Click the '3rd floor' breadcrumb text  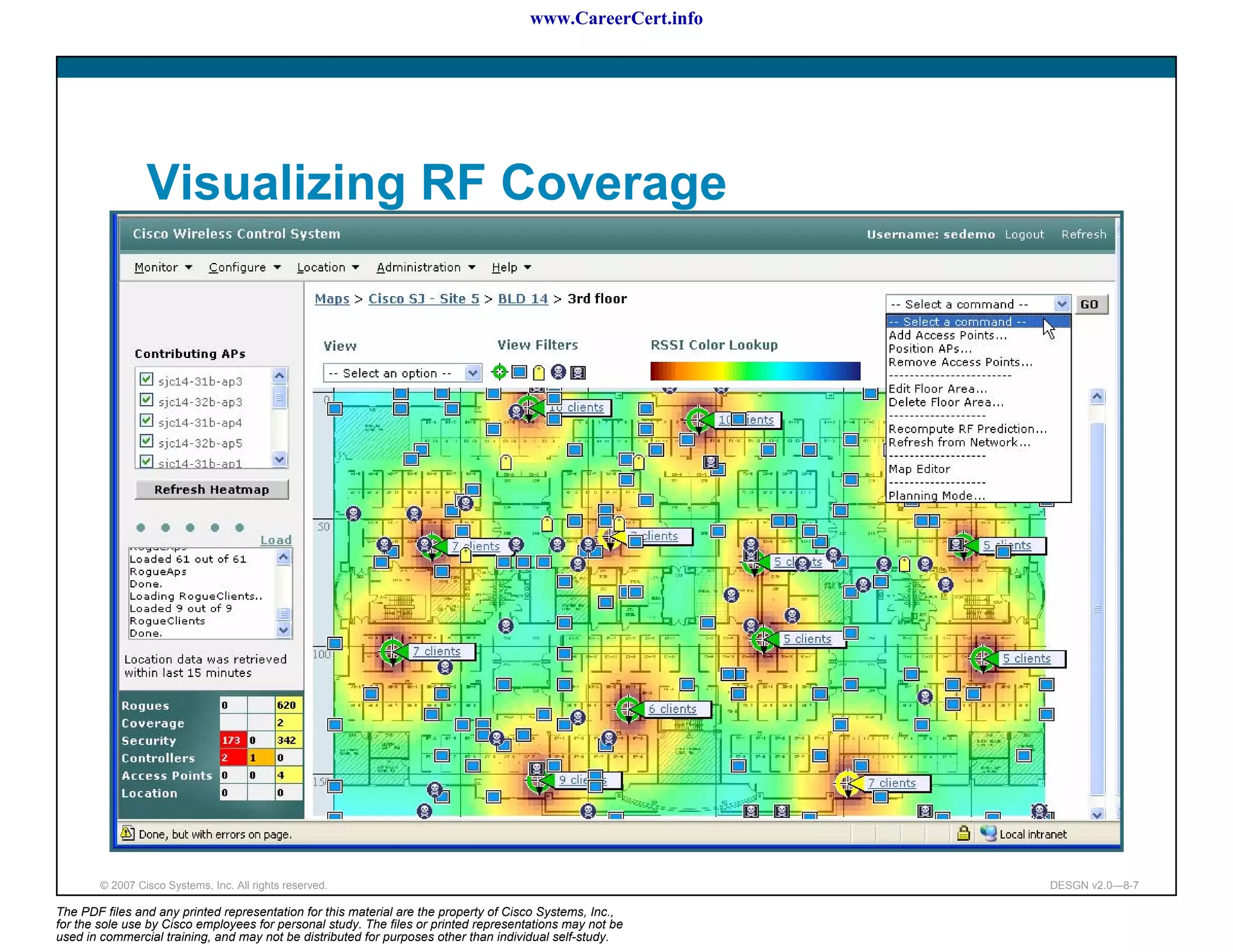[597, 298]
